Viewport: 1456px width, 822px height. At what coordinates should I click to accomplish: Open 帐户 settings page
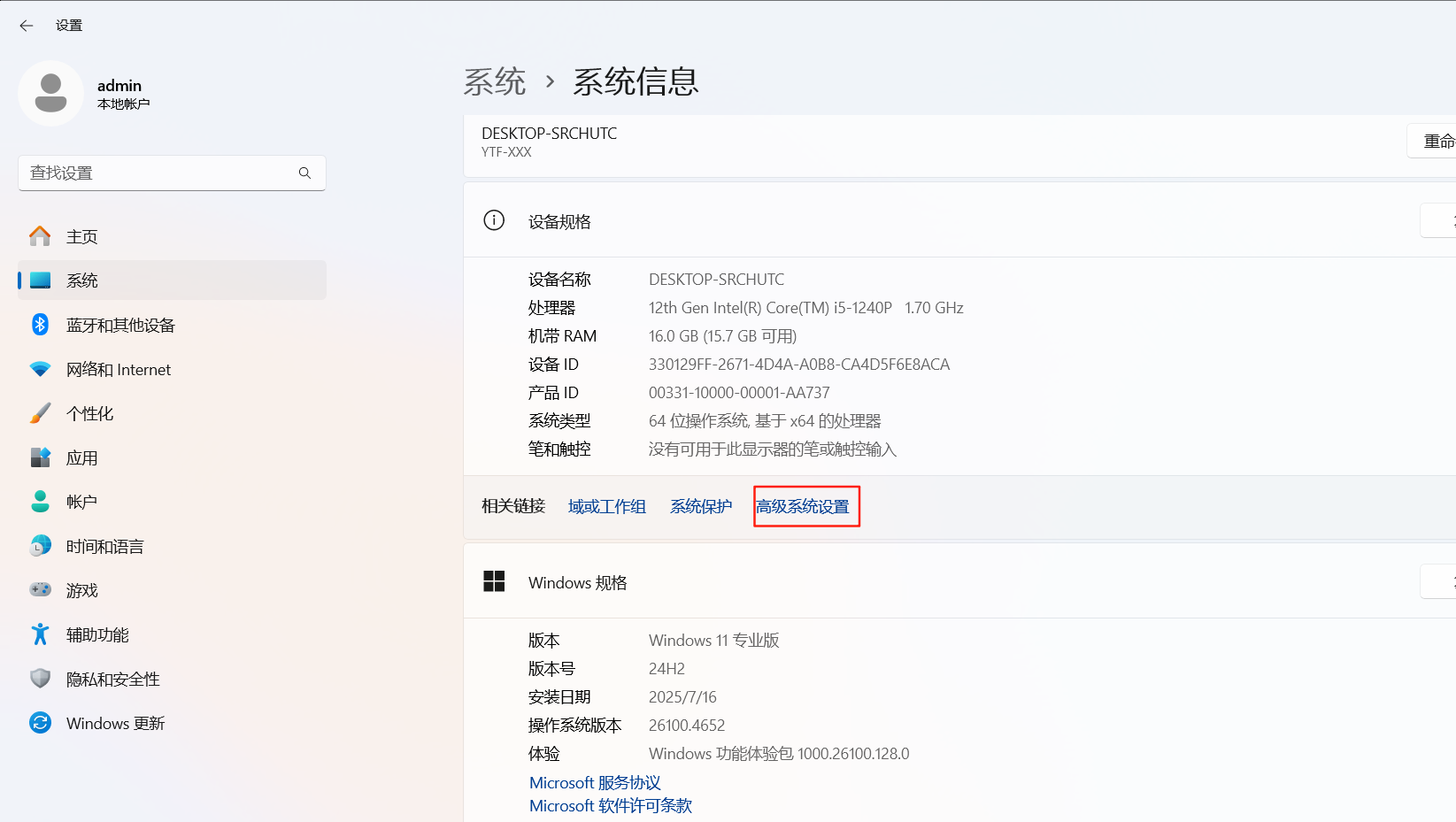tap(172, 502)
